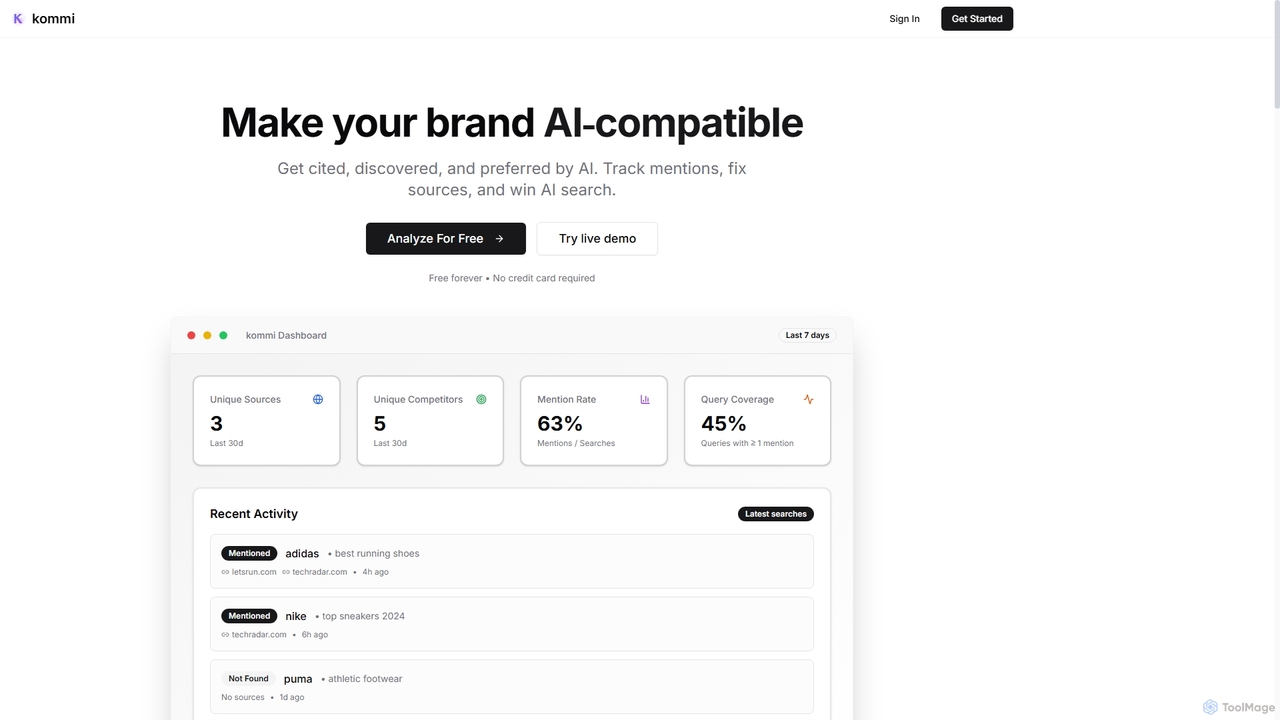Open the Try live demo button
This screenshot has height=720, width=1280.
[597, 239]
